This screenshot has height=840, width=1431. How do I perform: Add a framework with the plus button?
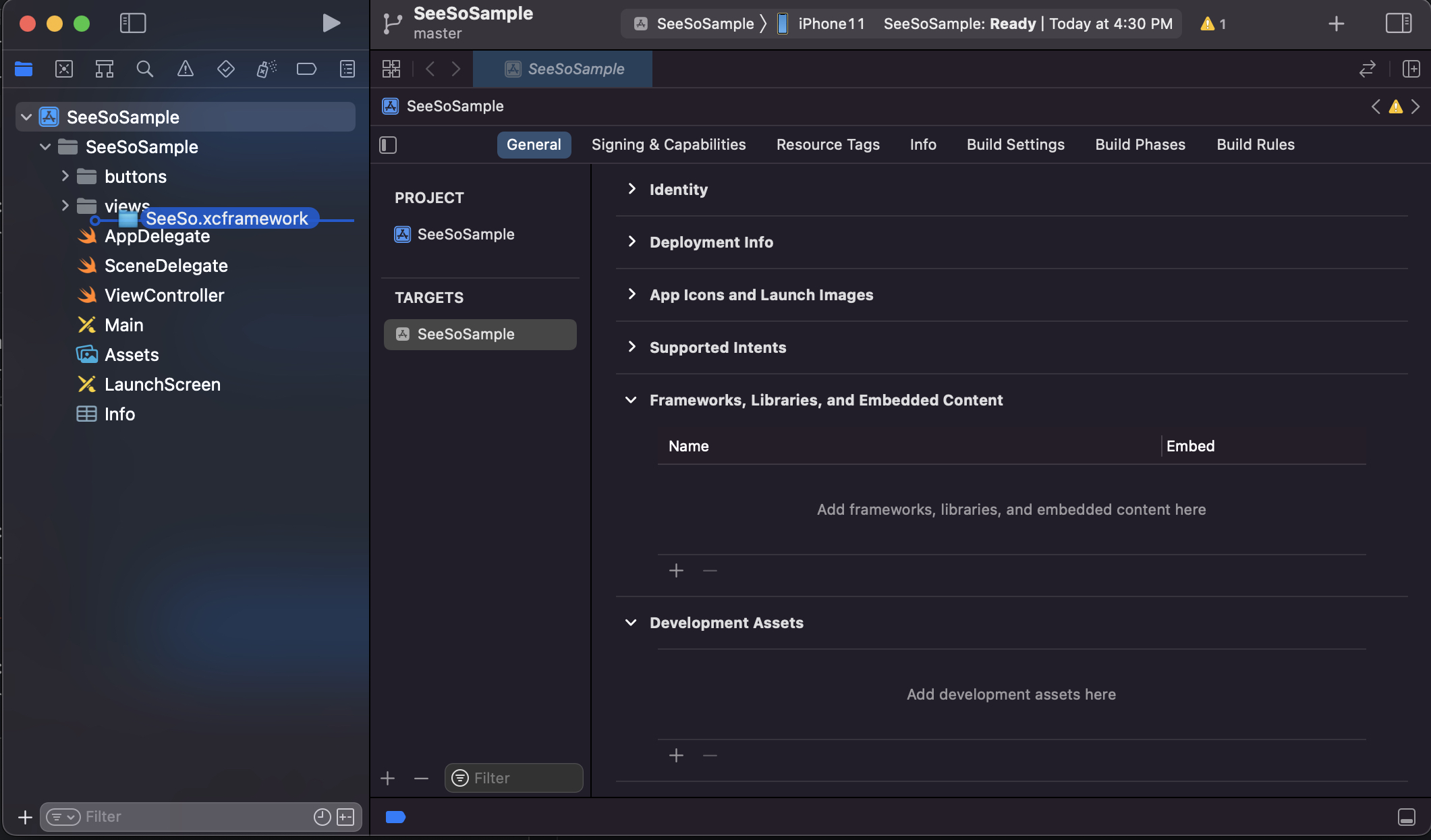[x=676, y=571]
